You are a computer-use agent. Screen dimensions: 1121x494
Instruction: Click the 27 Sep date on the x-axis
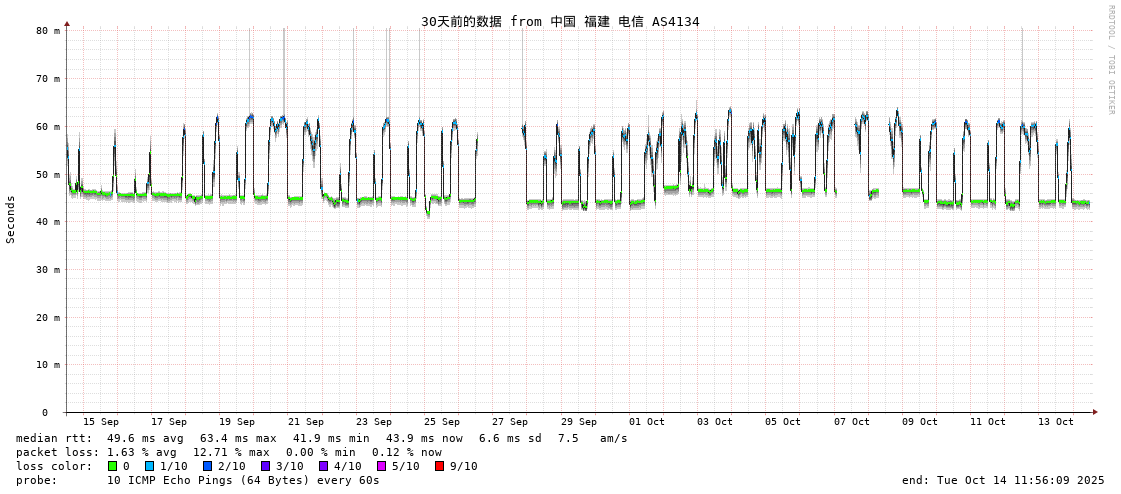pyautogui.click(x=510, y=422)
